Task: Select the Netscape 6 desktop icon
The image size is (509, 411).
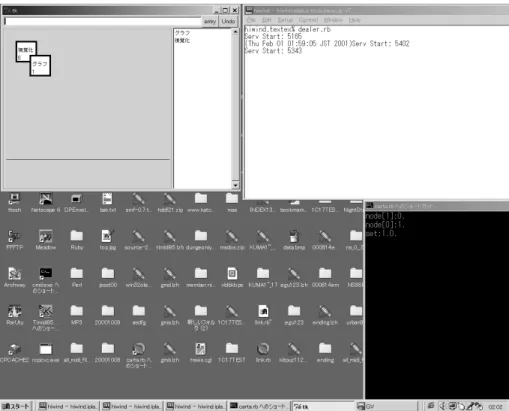Action: pyautogui.click(x=45, y=203)
